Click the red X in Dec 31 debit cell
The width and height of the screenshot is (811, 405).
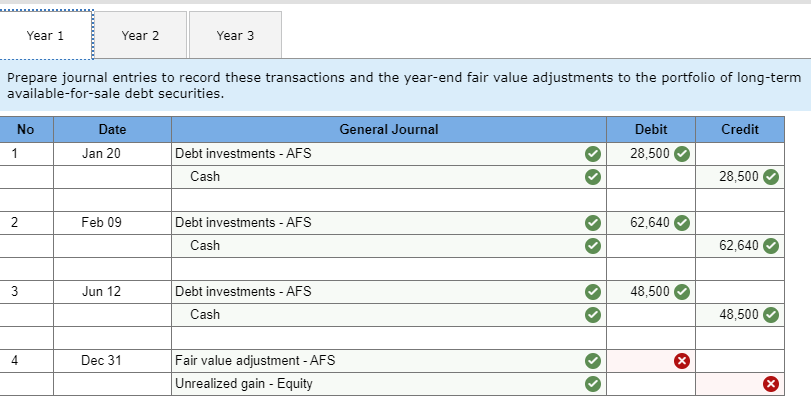click(x=682, y=360)
